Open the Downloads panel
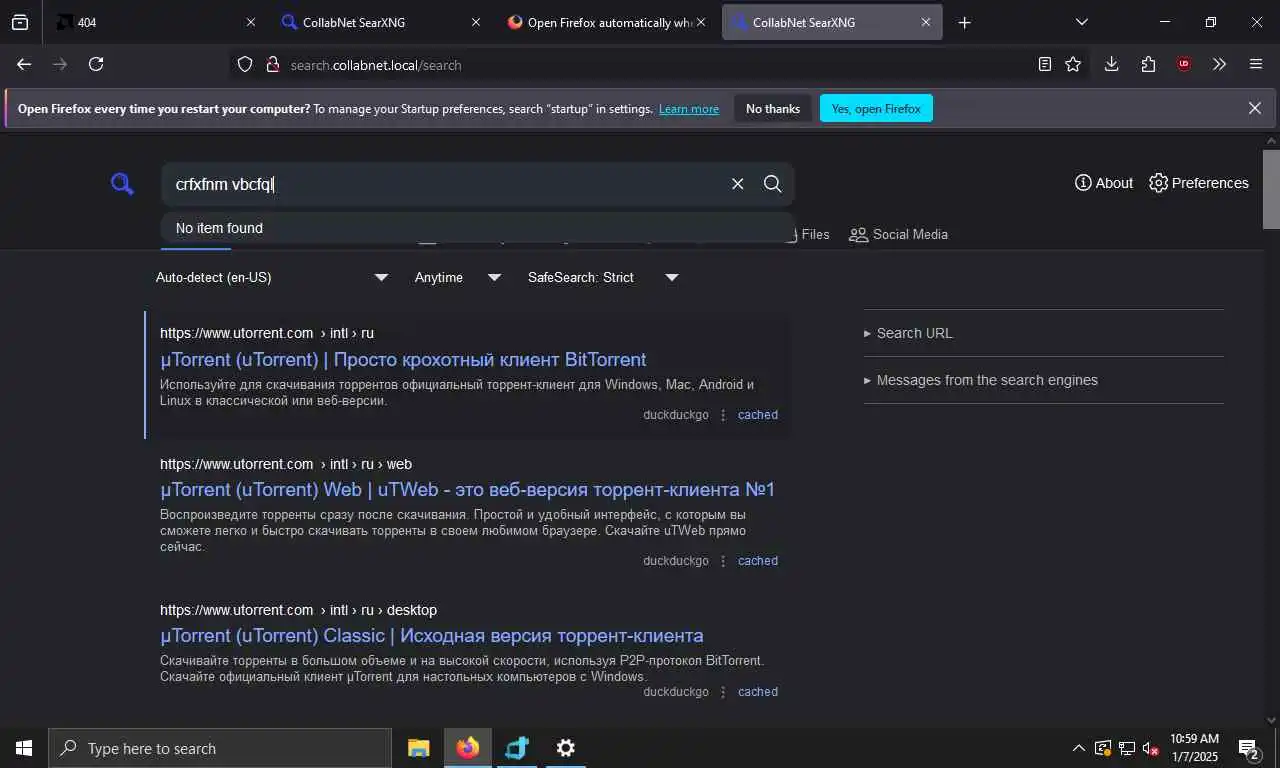The image size is (1280, 768). [x=1111, y=64]
